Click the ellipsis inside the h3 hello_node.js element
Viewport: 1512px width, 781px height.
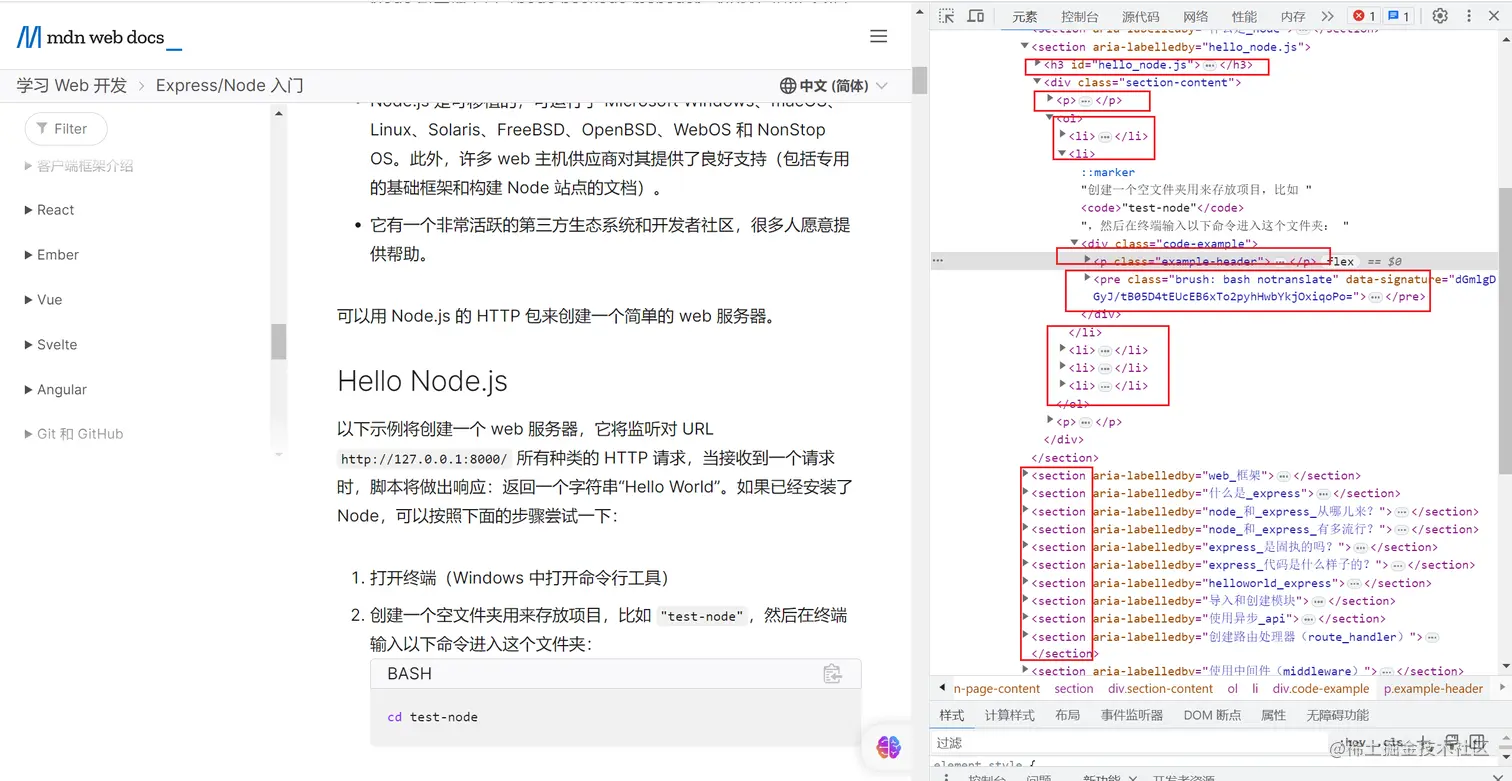pyautogui.click(x=1209, y=65)
